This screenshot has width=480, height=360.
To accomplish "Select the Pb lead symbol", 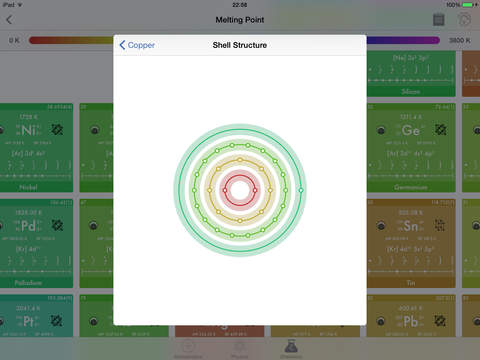I will [411, 322].
